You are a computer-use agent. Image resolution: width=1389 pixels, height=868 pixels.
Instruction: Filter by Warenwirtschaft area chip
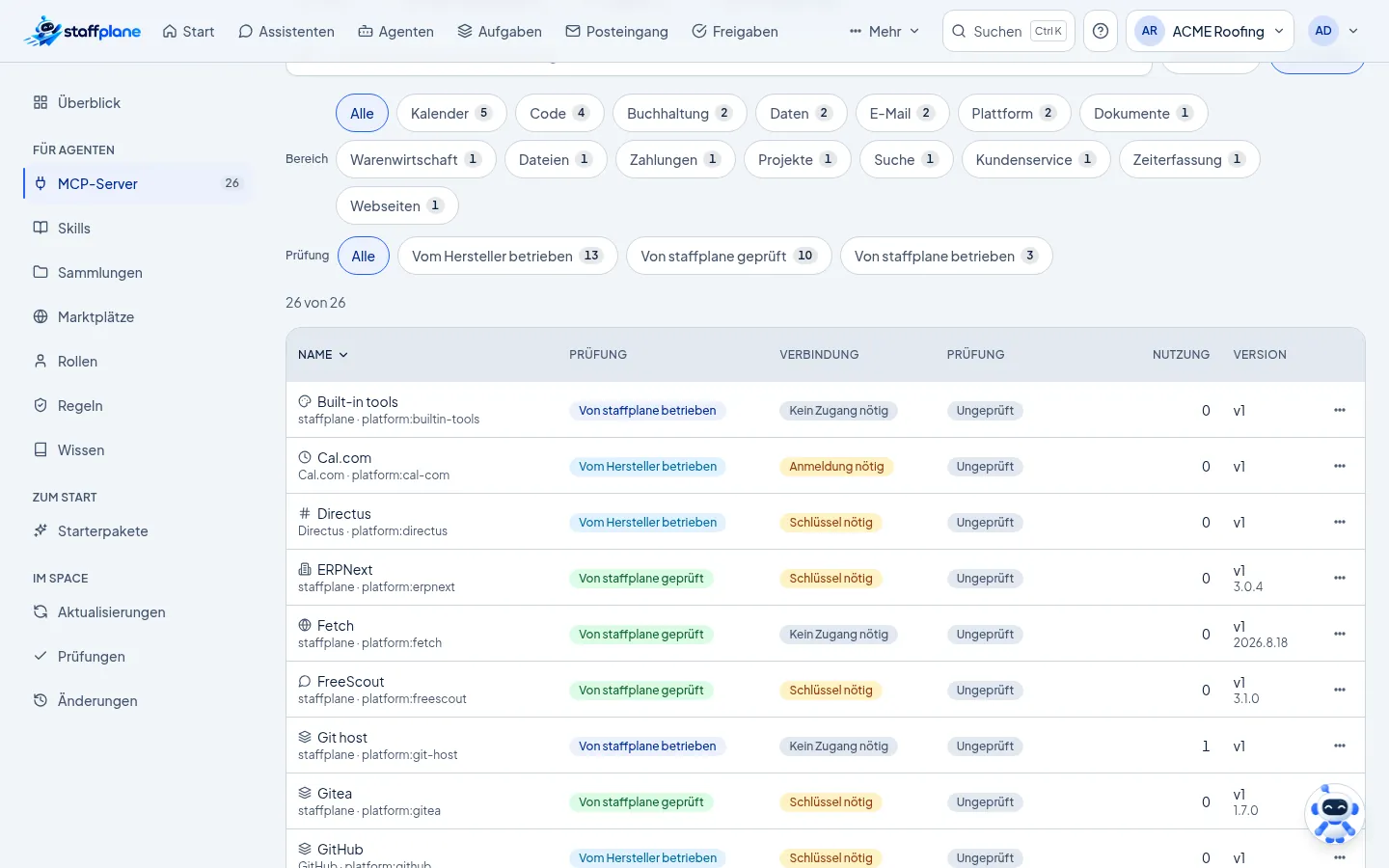point(416,159)
